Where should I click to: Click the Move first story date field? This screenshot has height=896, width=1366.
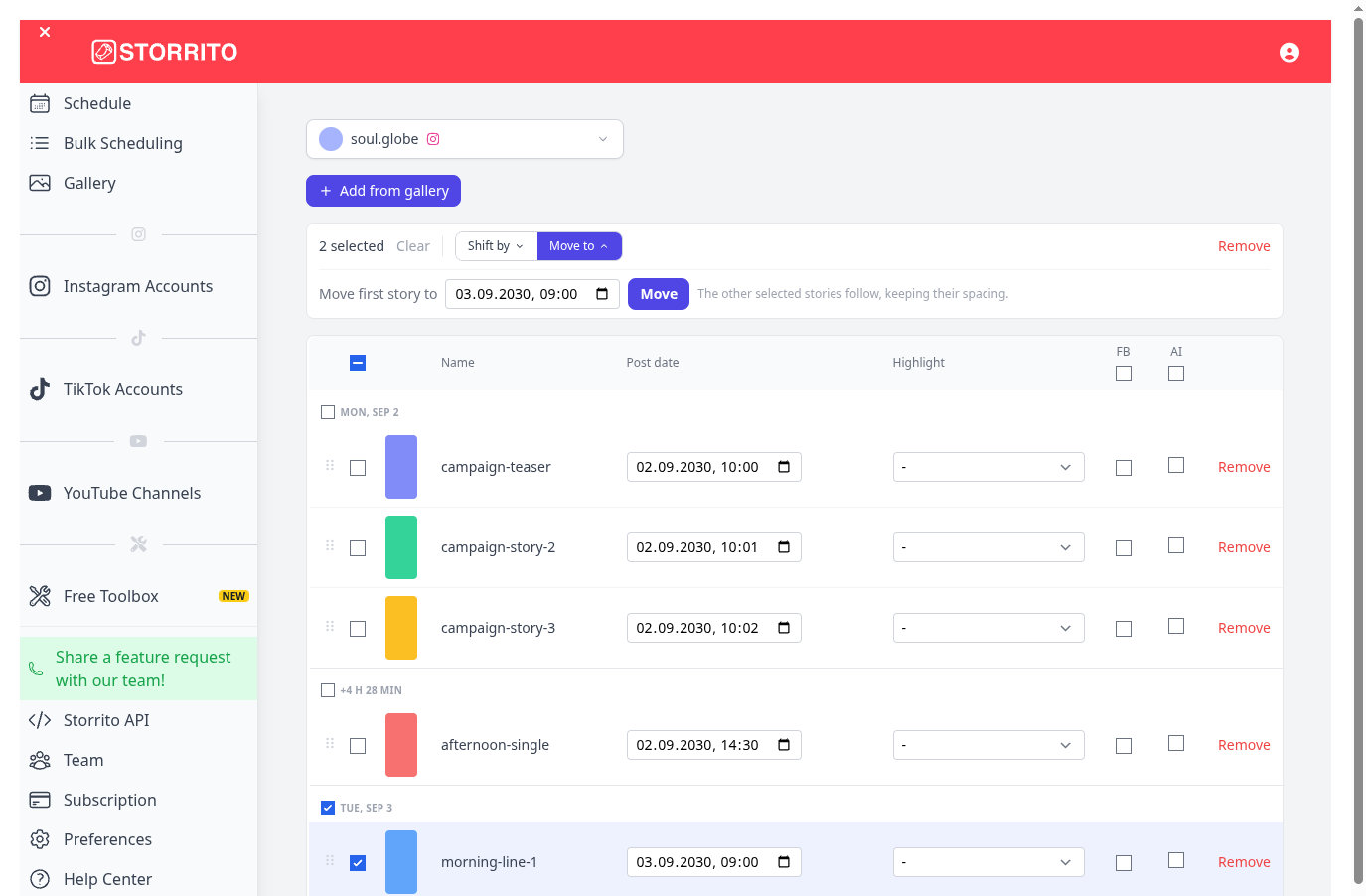coord(532,294)
